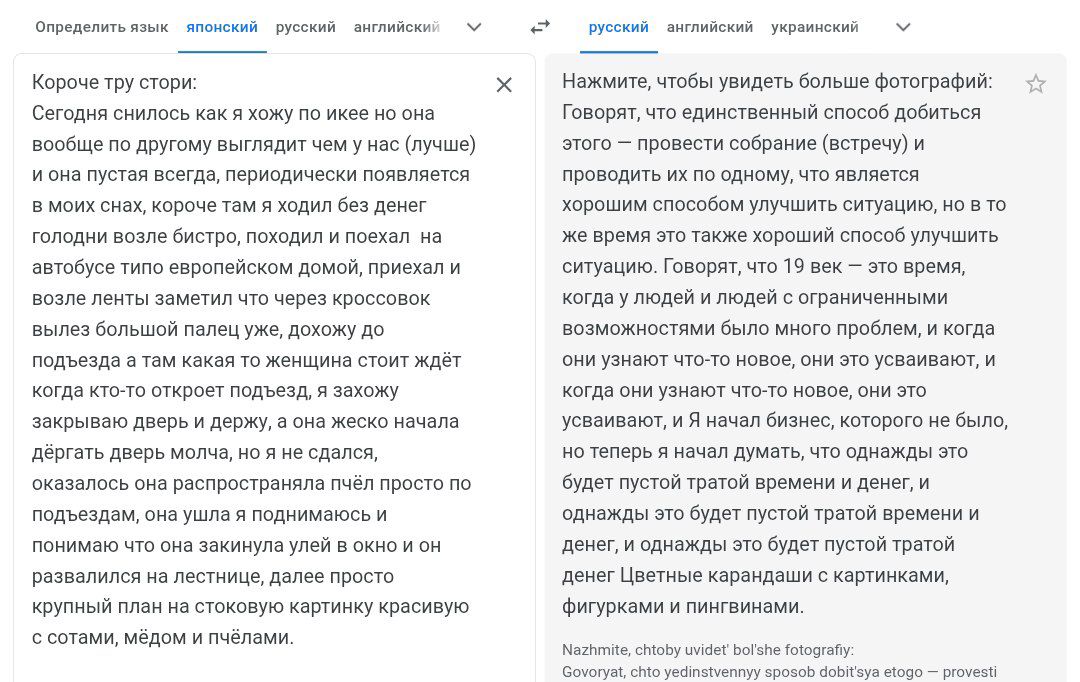Click the word 'икее' in the source text
Viewport: 1080px width, 682px height.
(347, 114)
